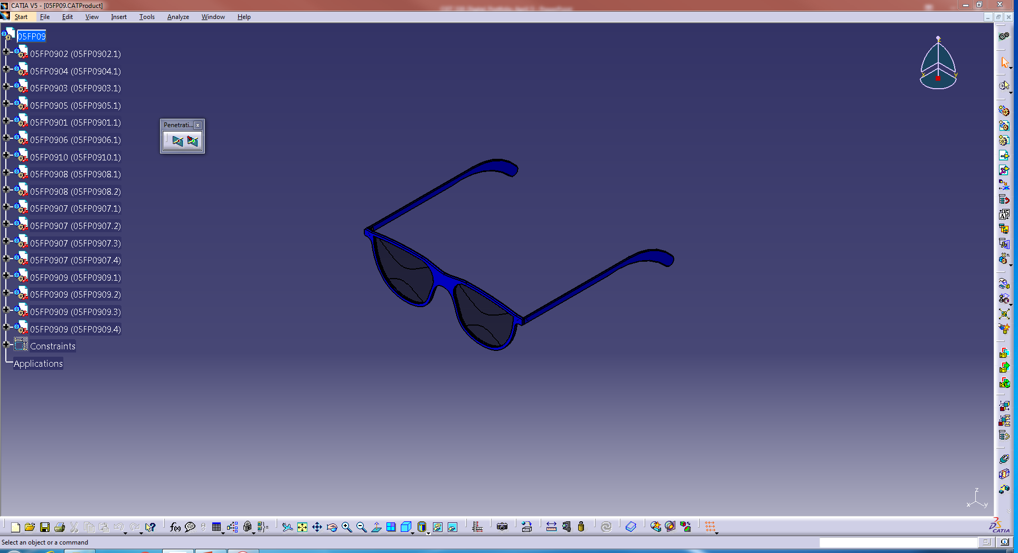Image resolution: width=1018 pixels, height=553 pixels.
Task: Open the Tools menu
Action: pyautogui.click(x=147, y=17)
